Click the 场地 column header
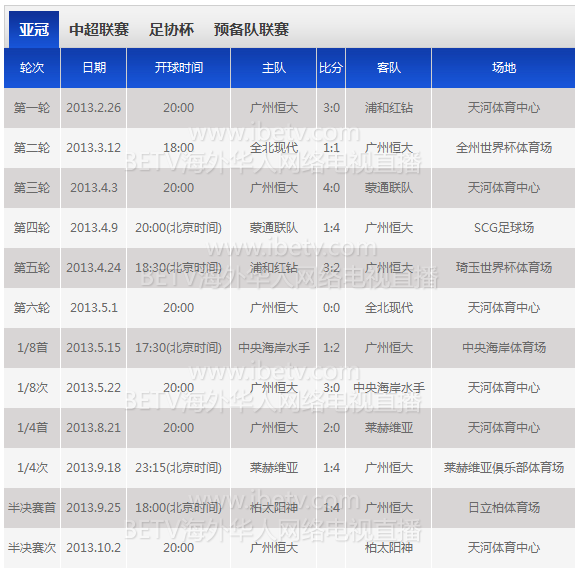 504,68
